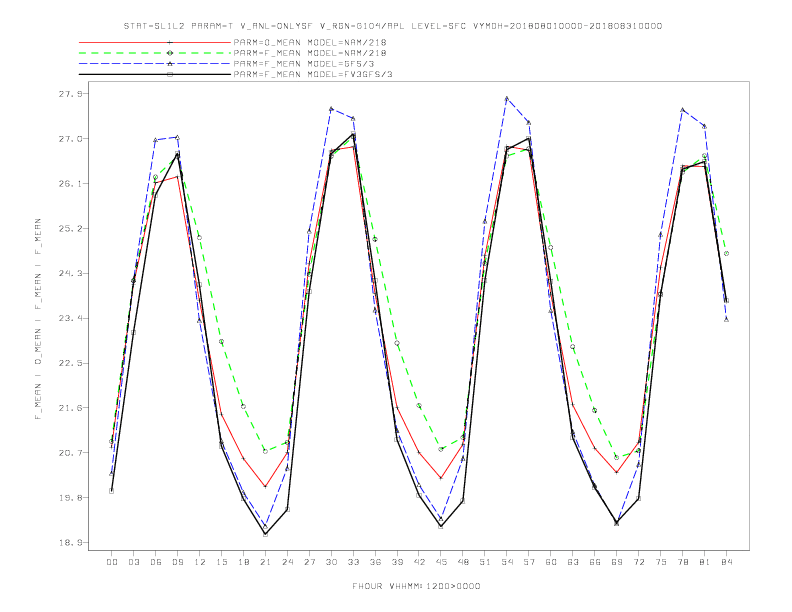Screen dimensions: 792x612
Task: Select legend entry PARM=F_MEAN MODEL=NAM/218
Action: click(310, 53)
